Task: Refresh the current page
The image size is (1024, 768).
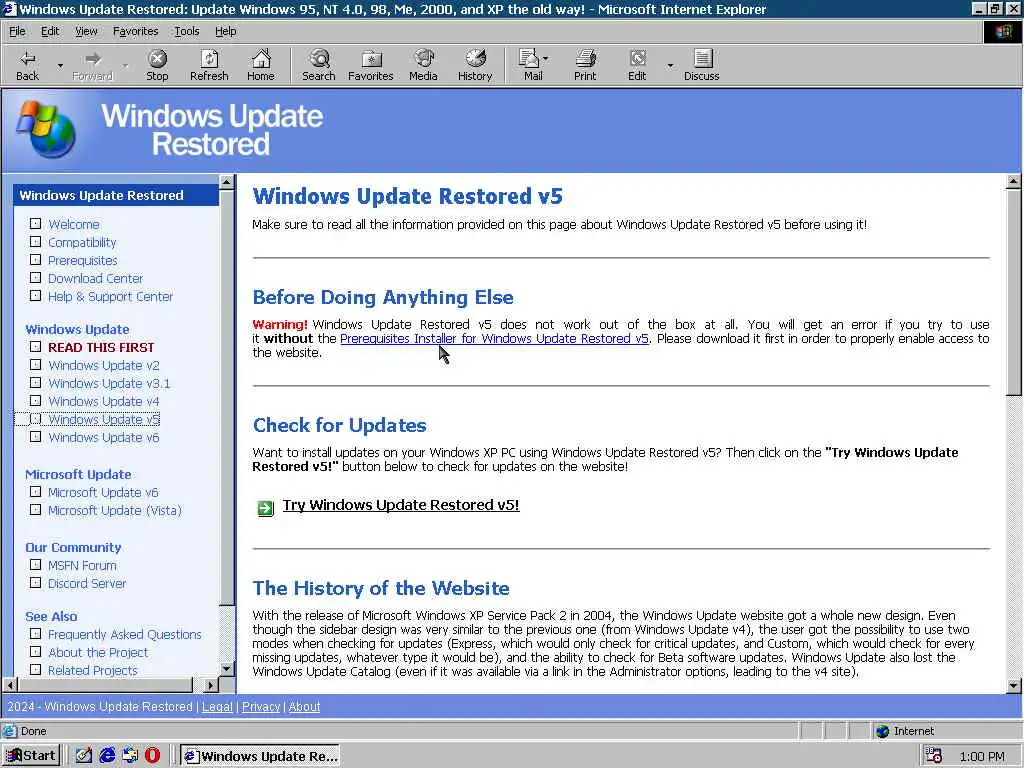Action: (209, 65)
